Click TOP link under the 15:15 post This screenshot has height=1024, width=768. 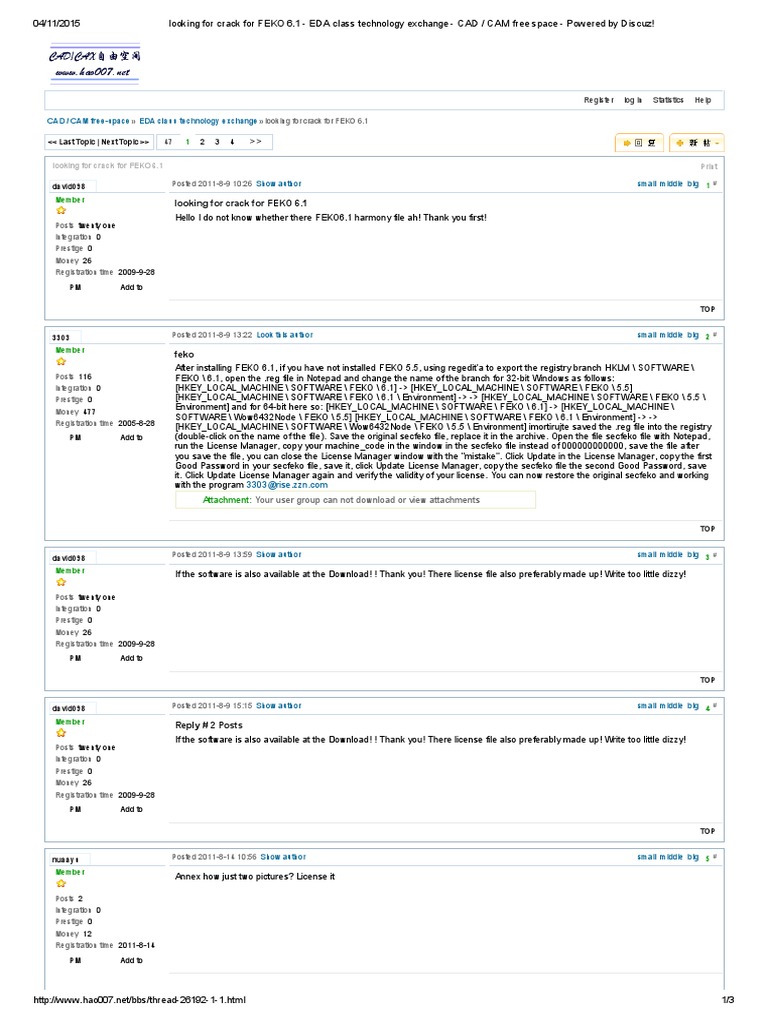[707, 831]
